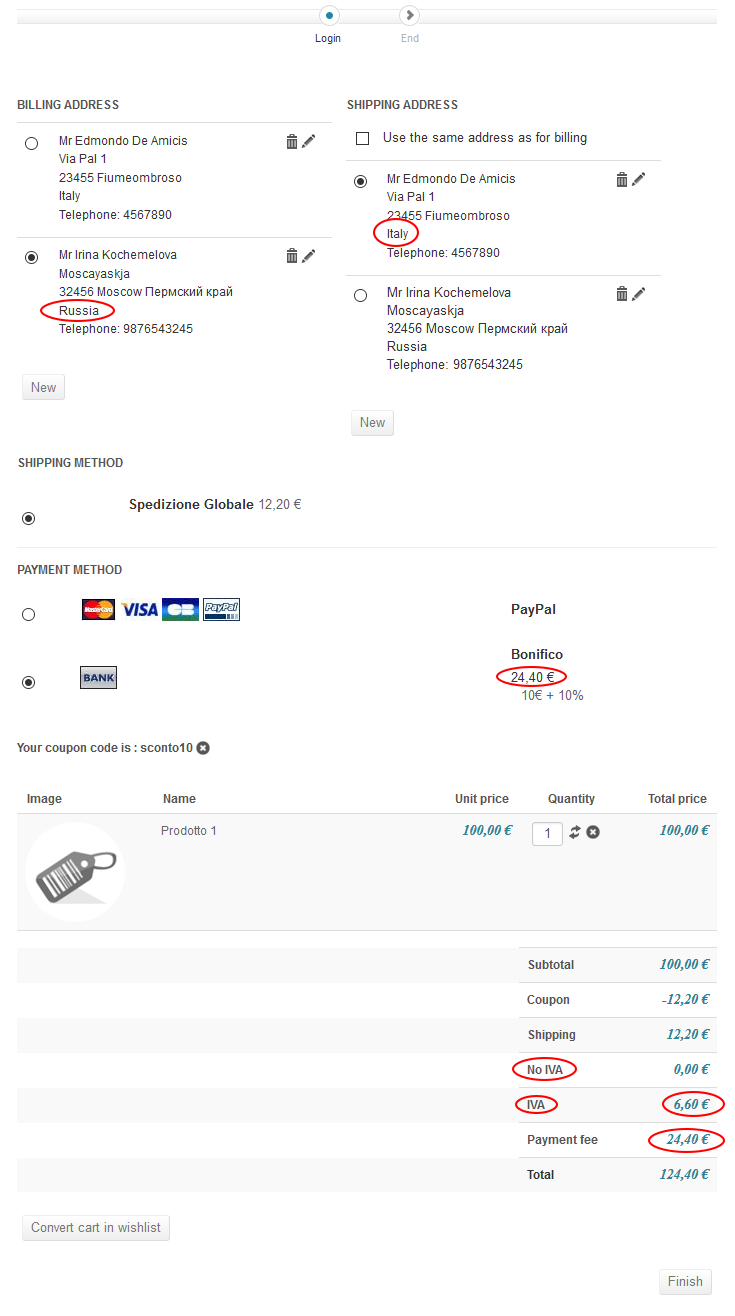This screenshot has width=735, height=1316.
Task: Remove Prodotto 1 from cart
Action: coord(593,832)
